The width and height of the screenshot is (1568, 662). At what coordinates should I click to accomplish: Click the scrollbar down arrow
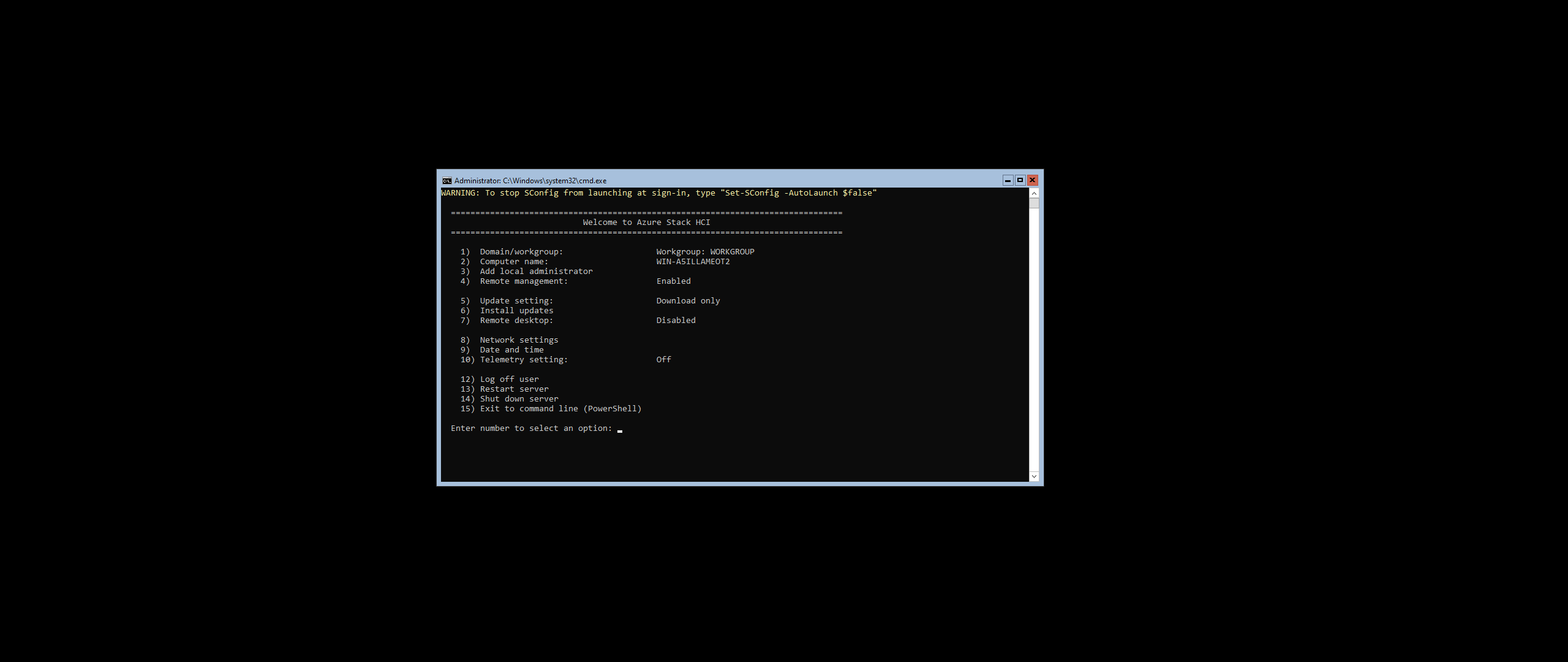(1034, 476)
